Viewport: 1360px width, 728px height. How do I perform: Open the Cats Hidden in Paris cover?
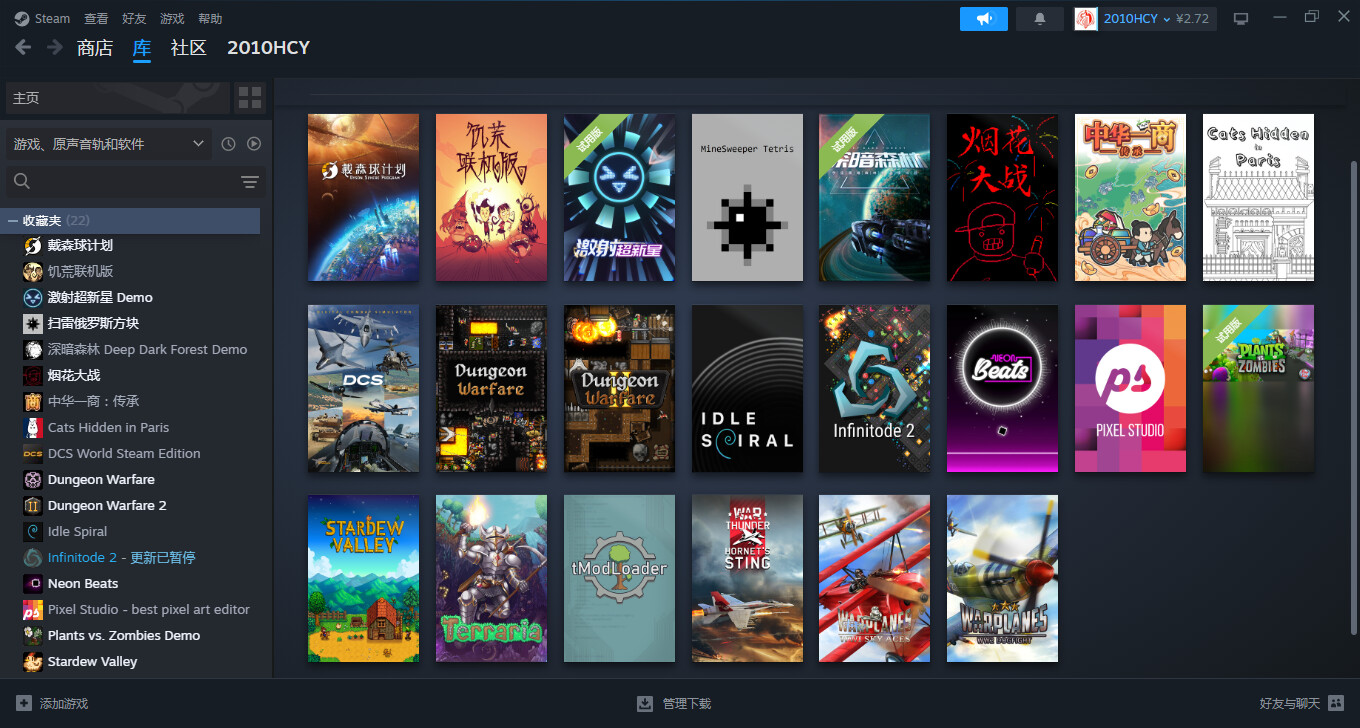coord(1258,197)
